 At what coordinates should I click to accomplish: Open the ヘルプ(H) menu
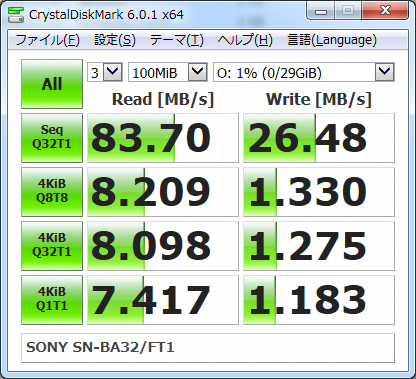click(245, 40)
